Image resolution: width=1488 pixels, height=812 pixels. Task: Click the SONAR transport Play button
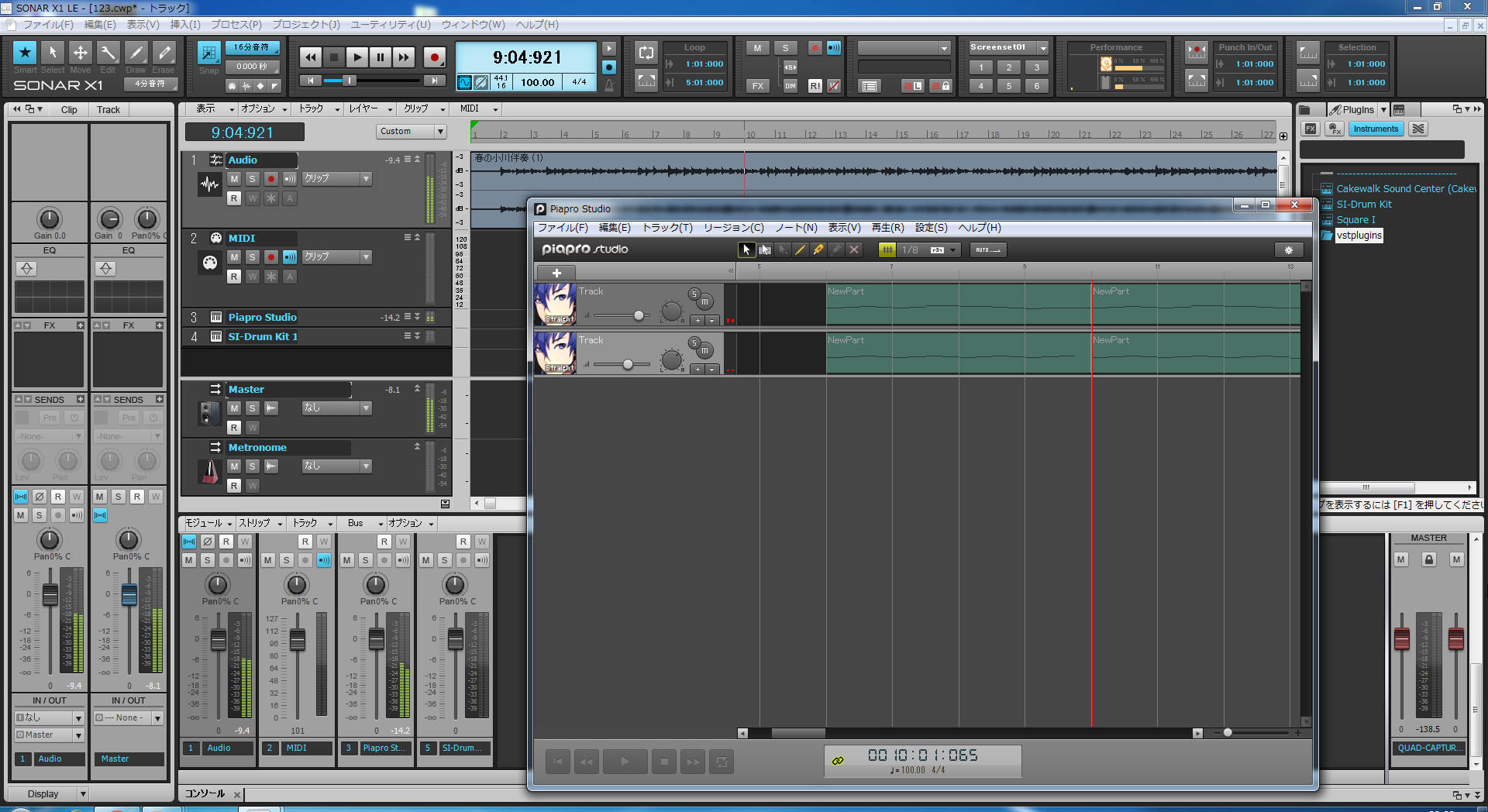coord(356,57)
